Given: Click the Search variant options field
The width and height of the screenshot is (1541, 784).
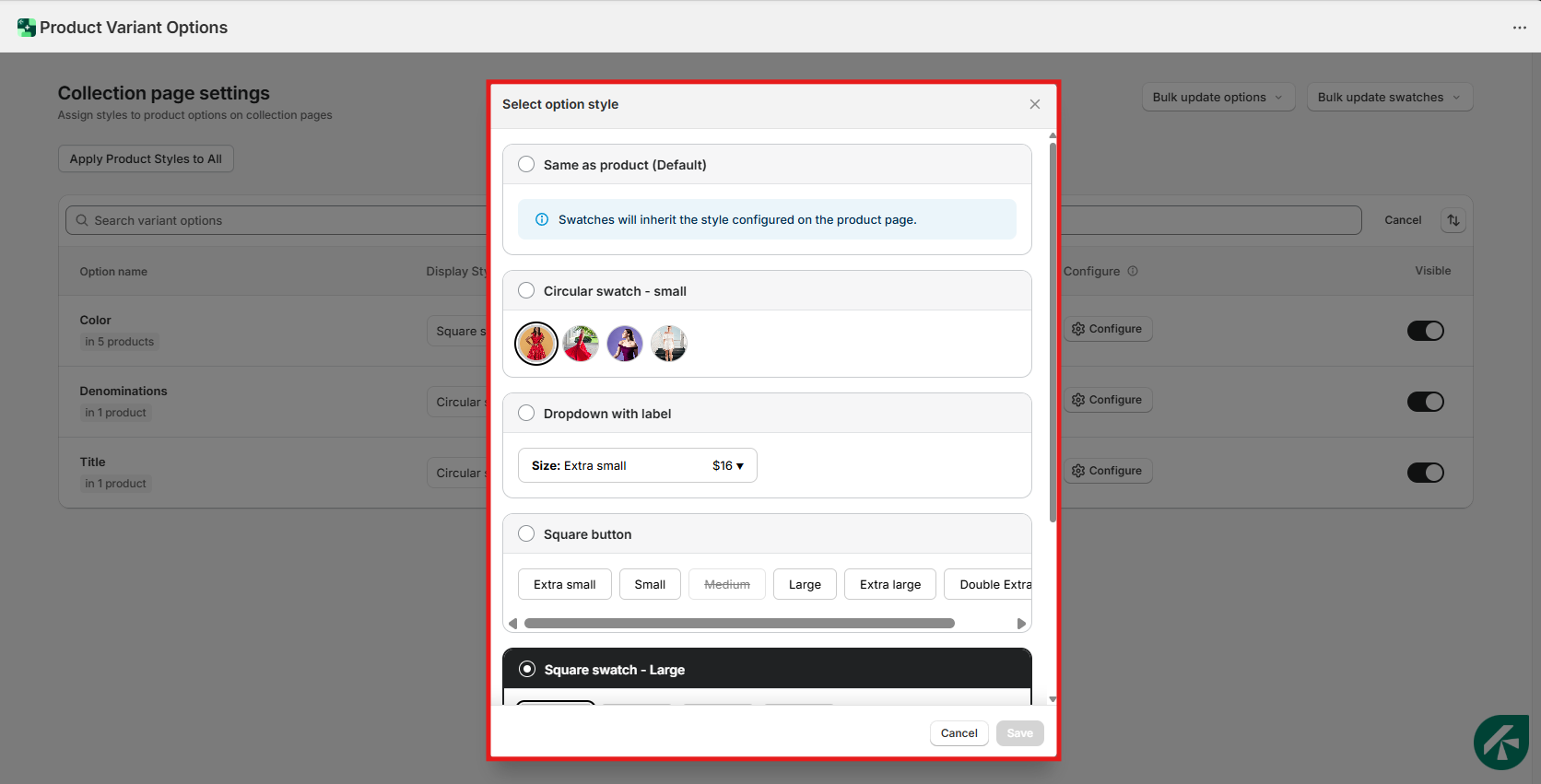Looking at the screenshot, I should (276, 220).
